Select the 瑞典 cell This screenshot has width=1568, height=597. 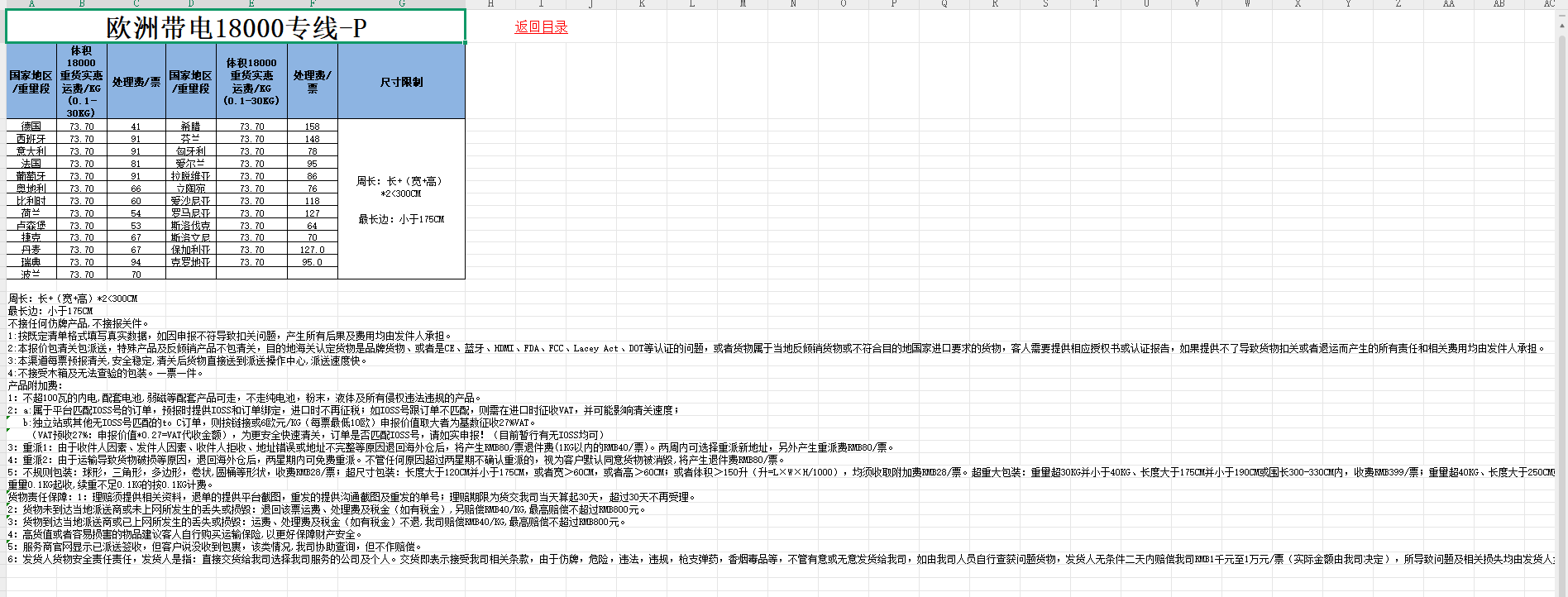[x=31, y=262]
